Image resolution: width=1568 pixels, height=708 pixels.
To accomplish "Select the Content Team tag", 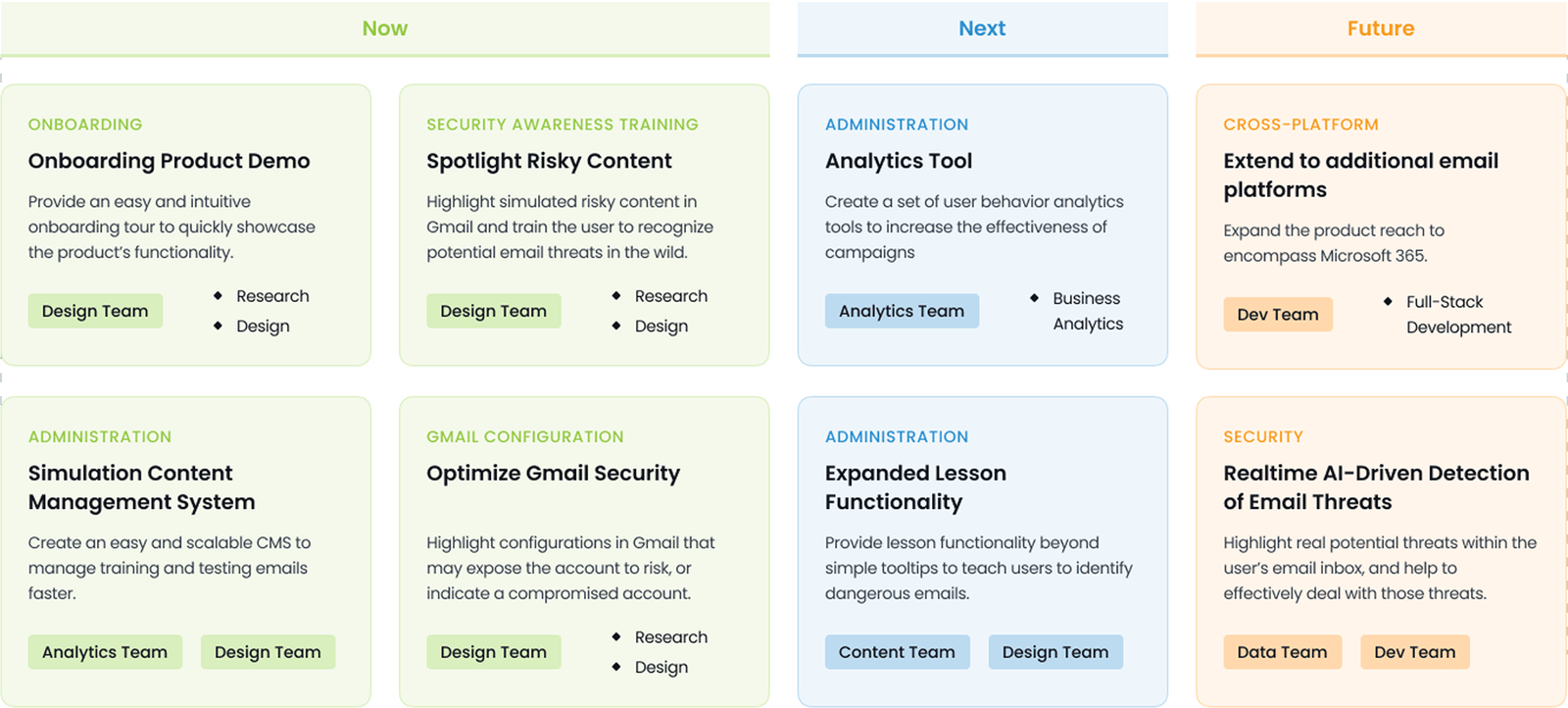I will tap(897, 652).
